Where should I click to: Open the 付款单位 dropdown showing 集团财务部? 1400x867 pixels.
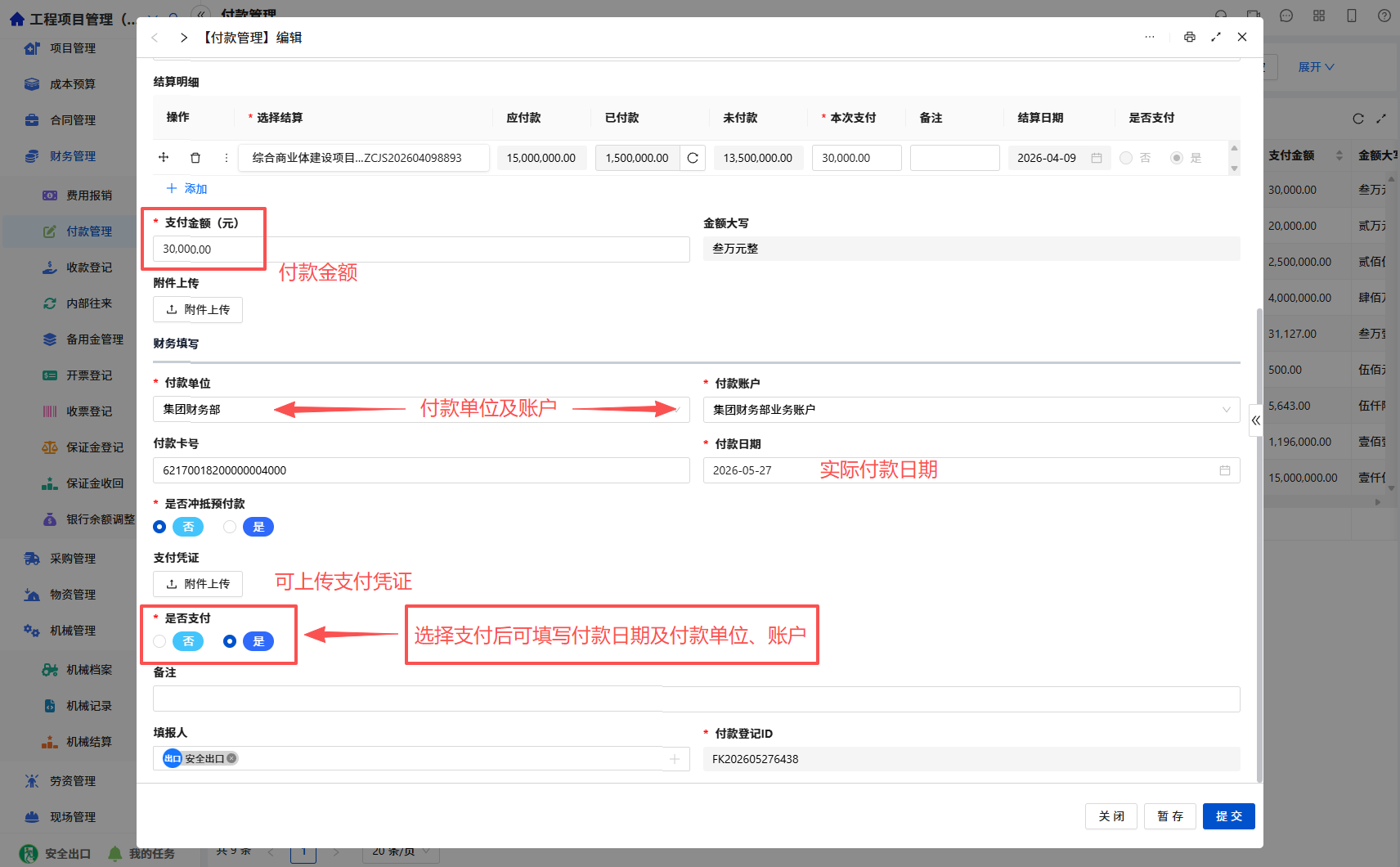pos(421,410)
